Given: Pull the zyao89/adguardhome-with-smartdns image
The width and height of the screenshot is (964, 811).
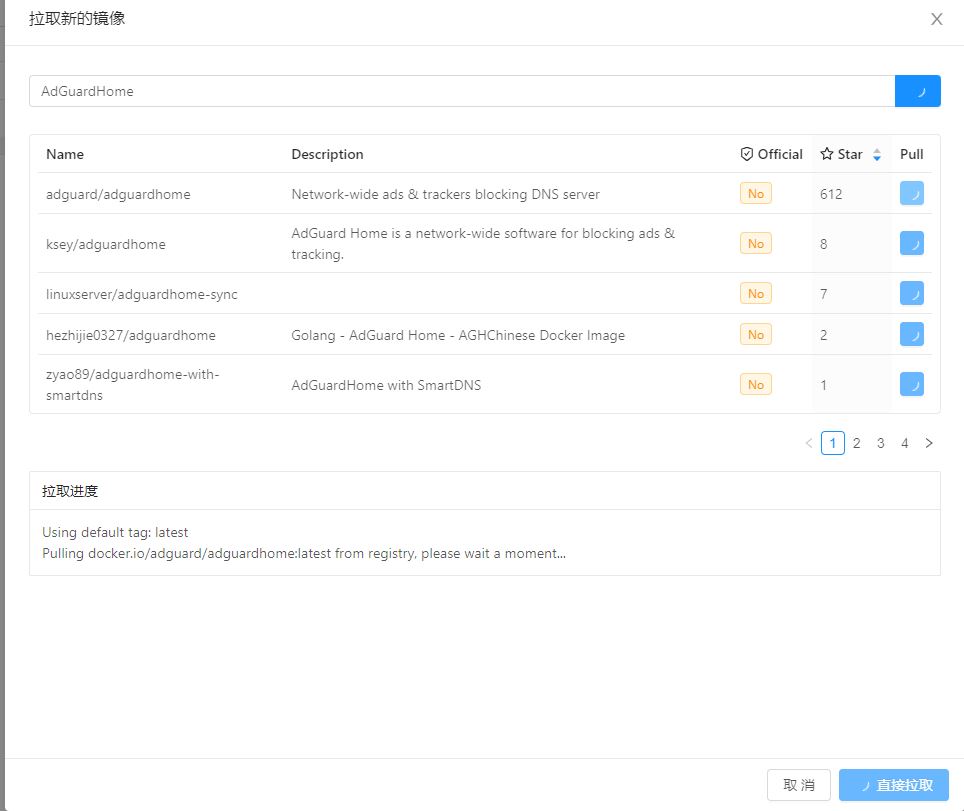Looking at the screenshot, I should click(x=912, y=384).
